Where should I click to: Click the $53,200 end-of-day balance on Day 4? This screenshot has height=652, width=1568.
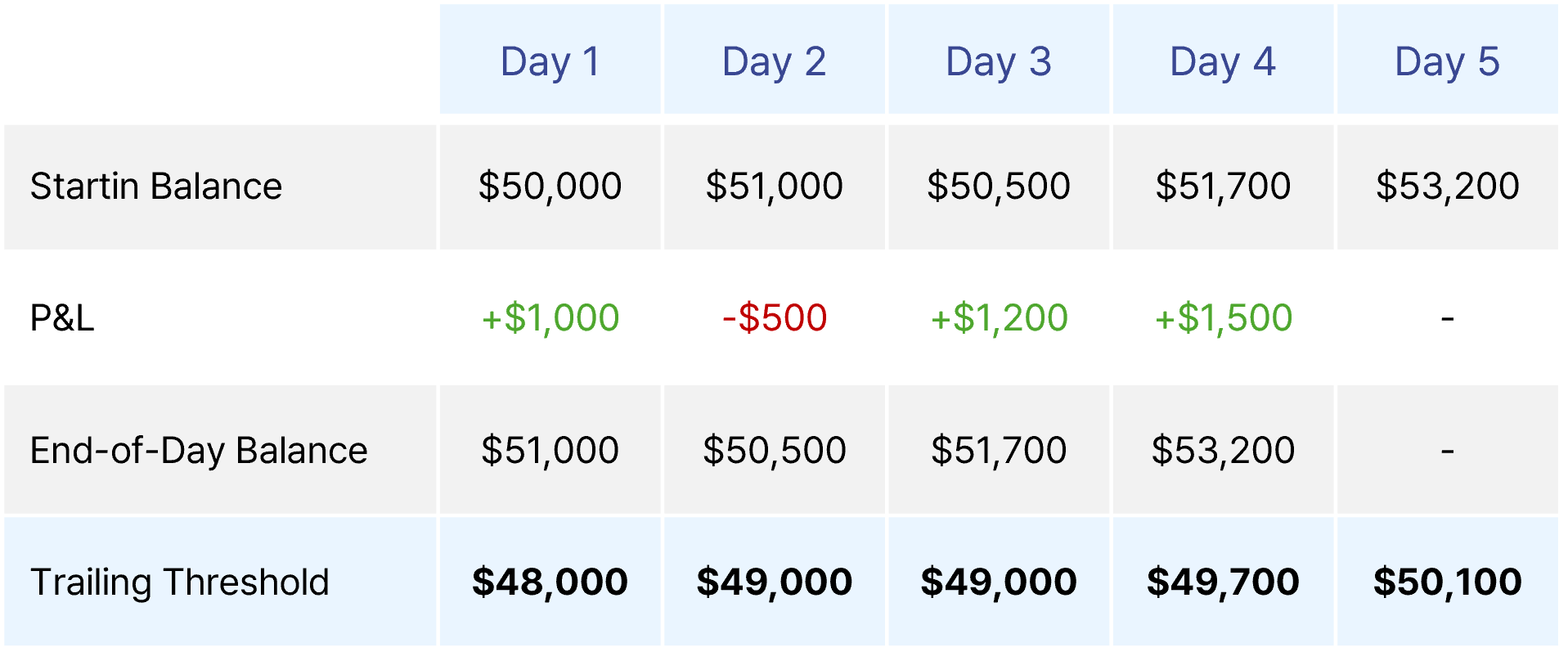tap(1223, 451)
